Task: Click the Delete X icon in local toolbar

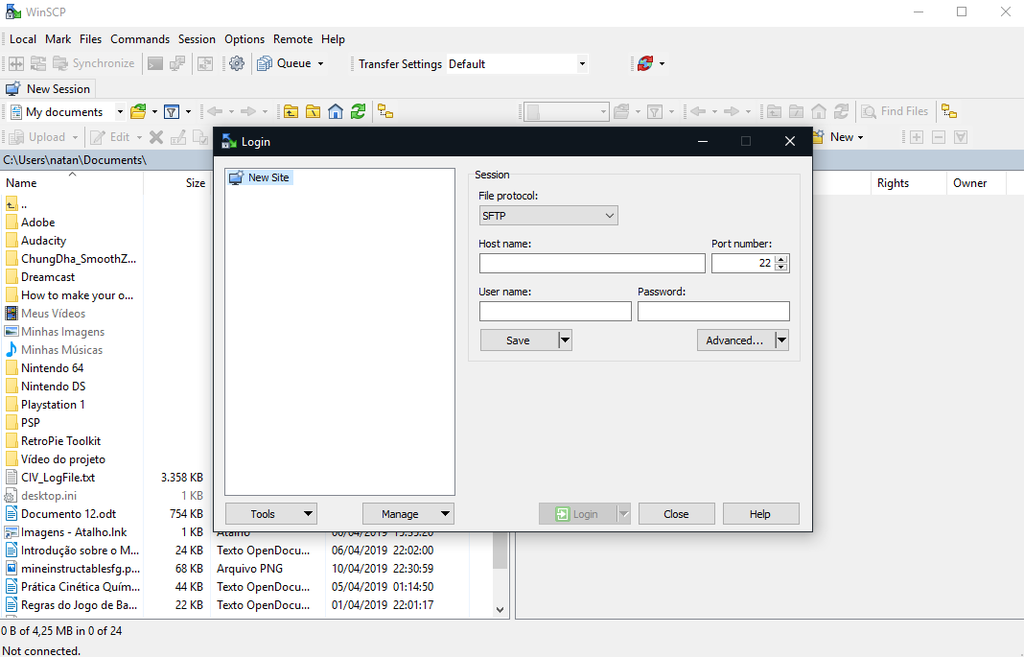Action: point(156,137)
